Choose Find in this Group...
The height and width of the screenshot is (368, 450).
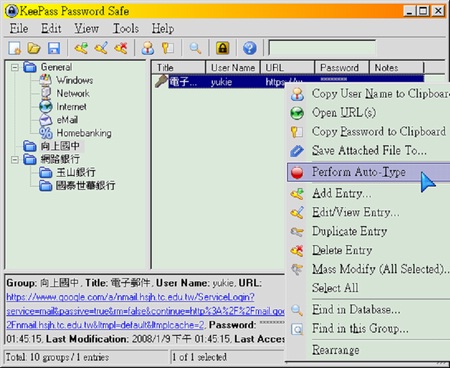coord(368,329)
